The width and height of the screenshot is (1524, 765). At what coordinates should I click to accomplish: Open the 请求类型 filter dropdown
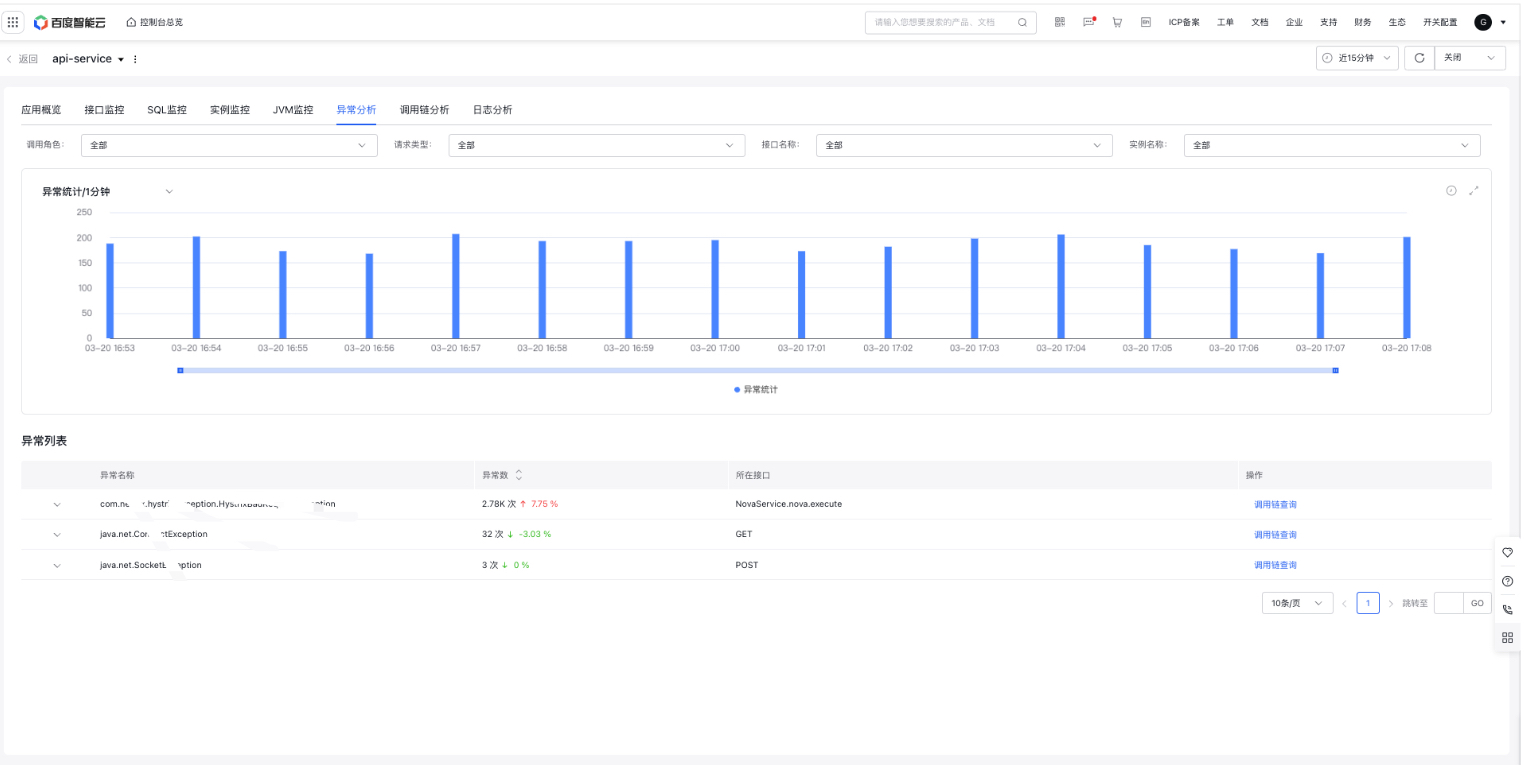tap(597, 145)
